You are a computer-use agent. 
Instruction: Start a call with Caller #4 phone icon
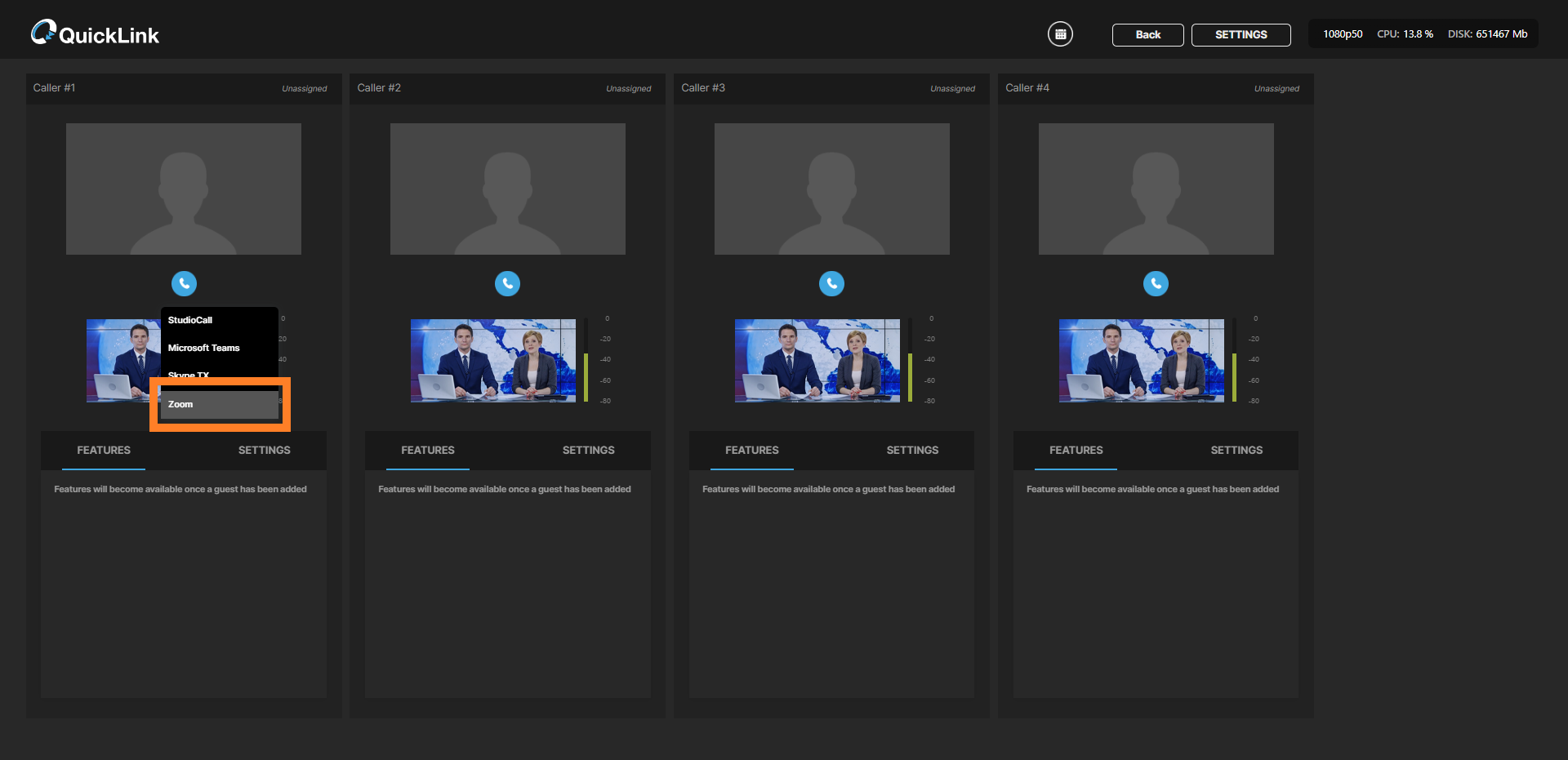(1156, 283)
